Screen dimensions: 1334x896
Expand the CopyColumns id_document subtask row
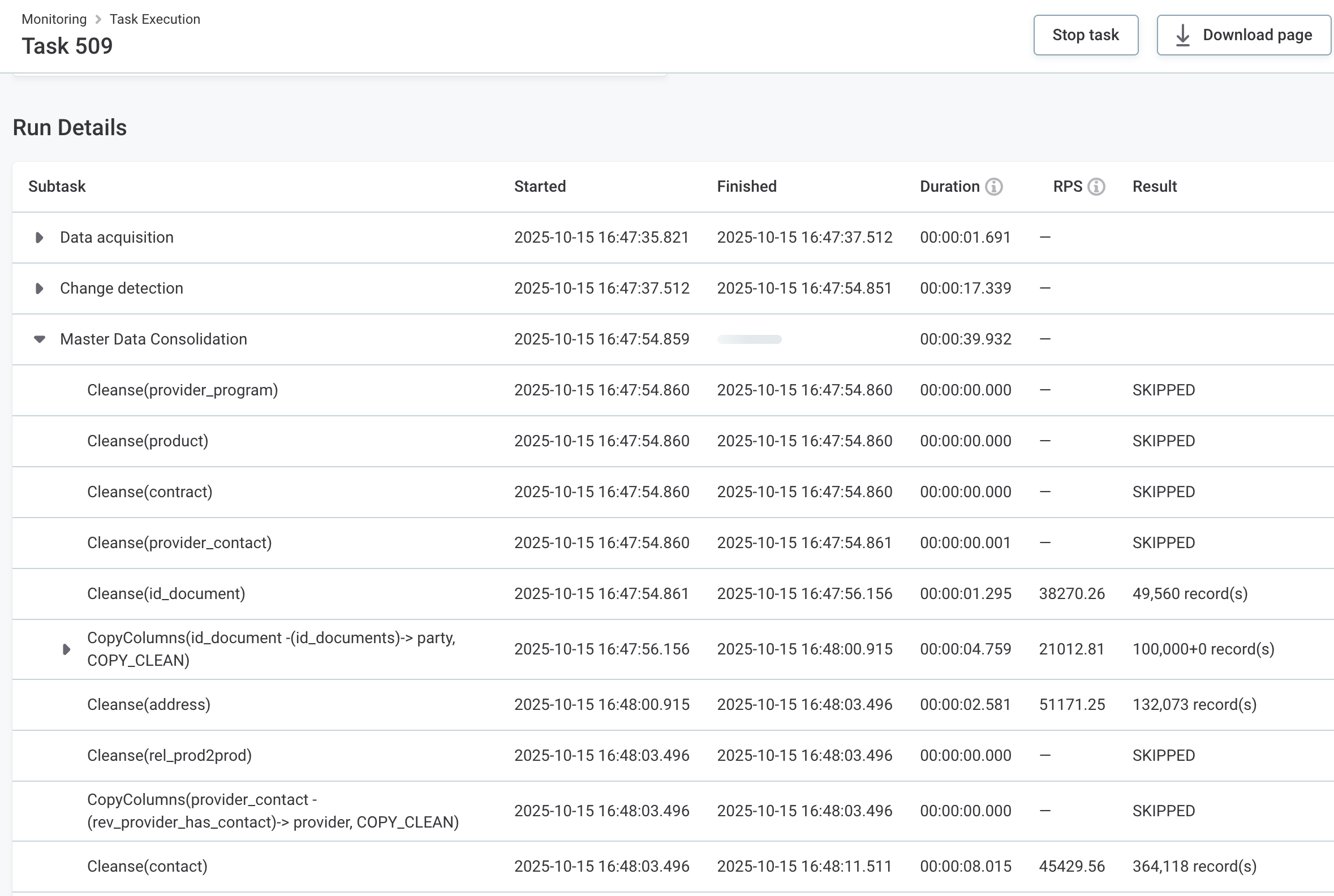click(x=66, y=649)
